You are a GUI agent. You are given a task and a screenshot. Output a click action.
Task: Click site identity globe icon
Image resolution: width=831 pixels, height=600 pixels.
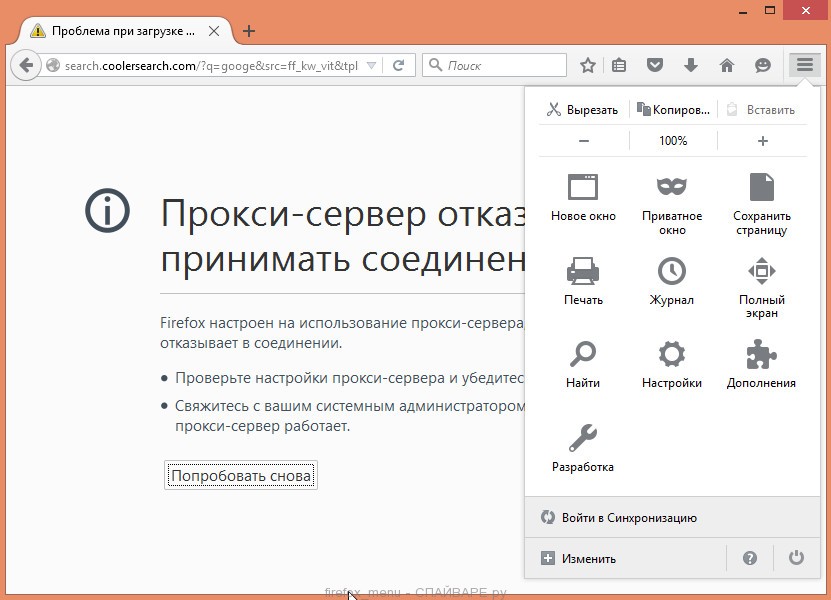click(52, 65)
